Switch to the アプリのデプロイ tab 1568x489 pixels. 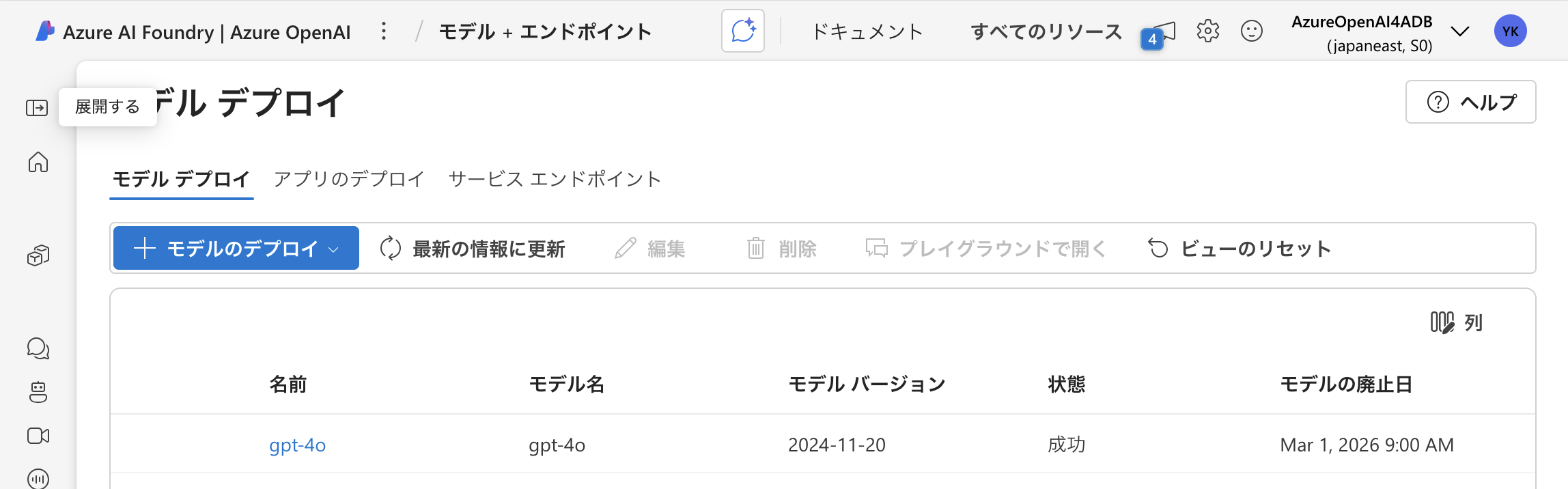[348, 179]
